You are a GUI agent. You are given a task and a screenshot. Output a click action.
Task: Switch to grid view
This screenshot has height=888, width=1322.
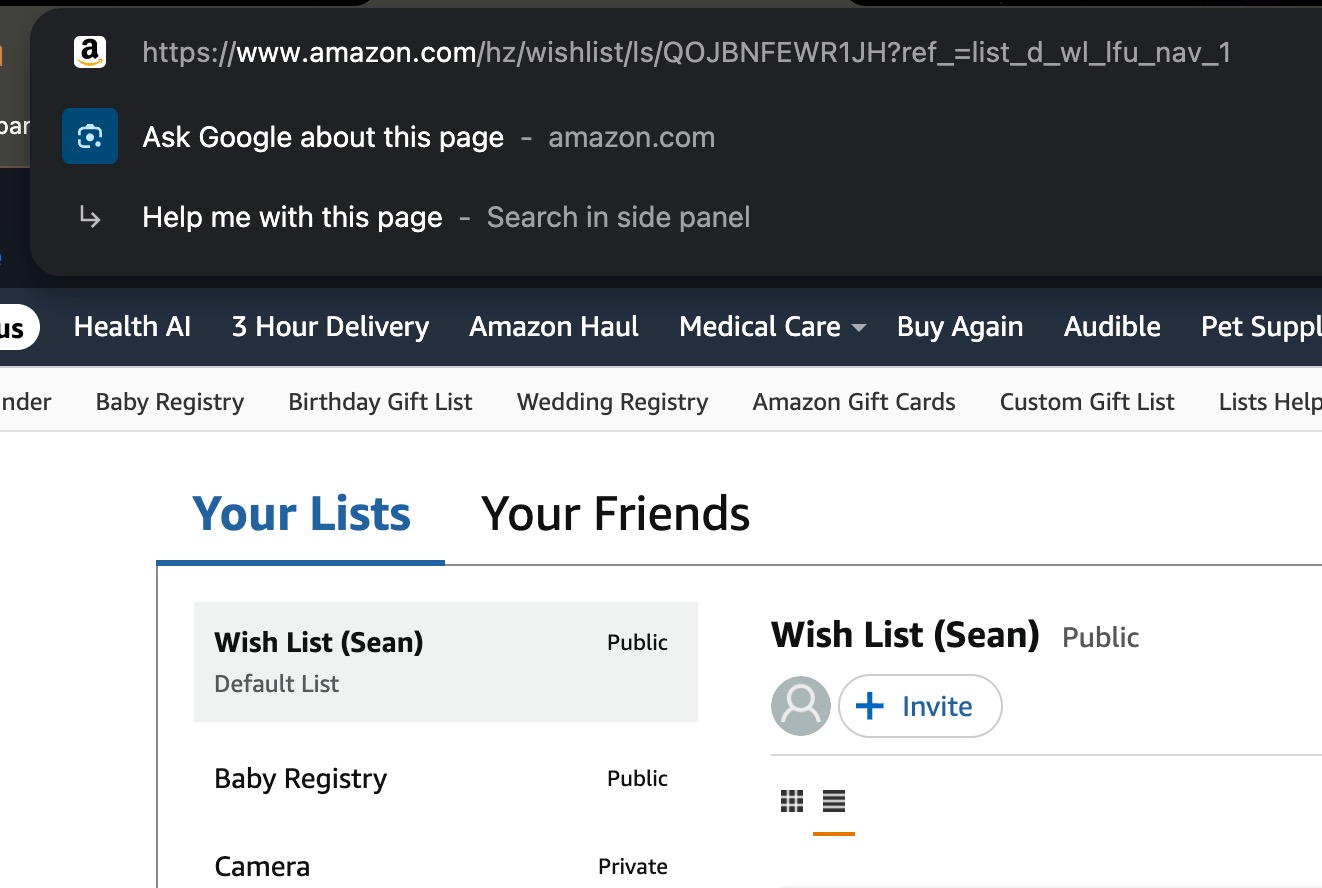[x=791, y=800]
